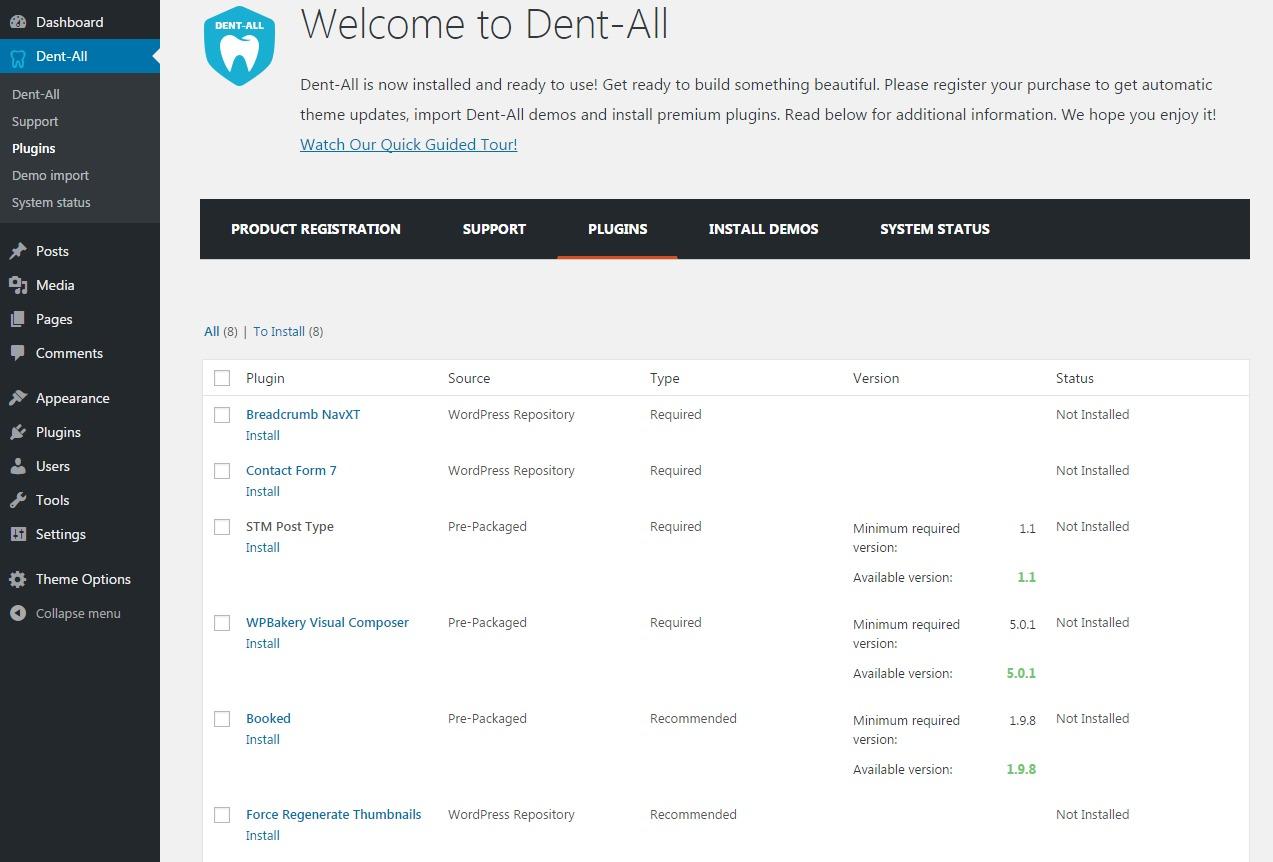The image size is (1273, 862).
Task: Click the Source column header
Action: (469, 378)
